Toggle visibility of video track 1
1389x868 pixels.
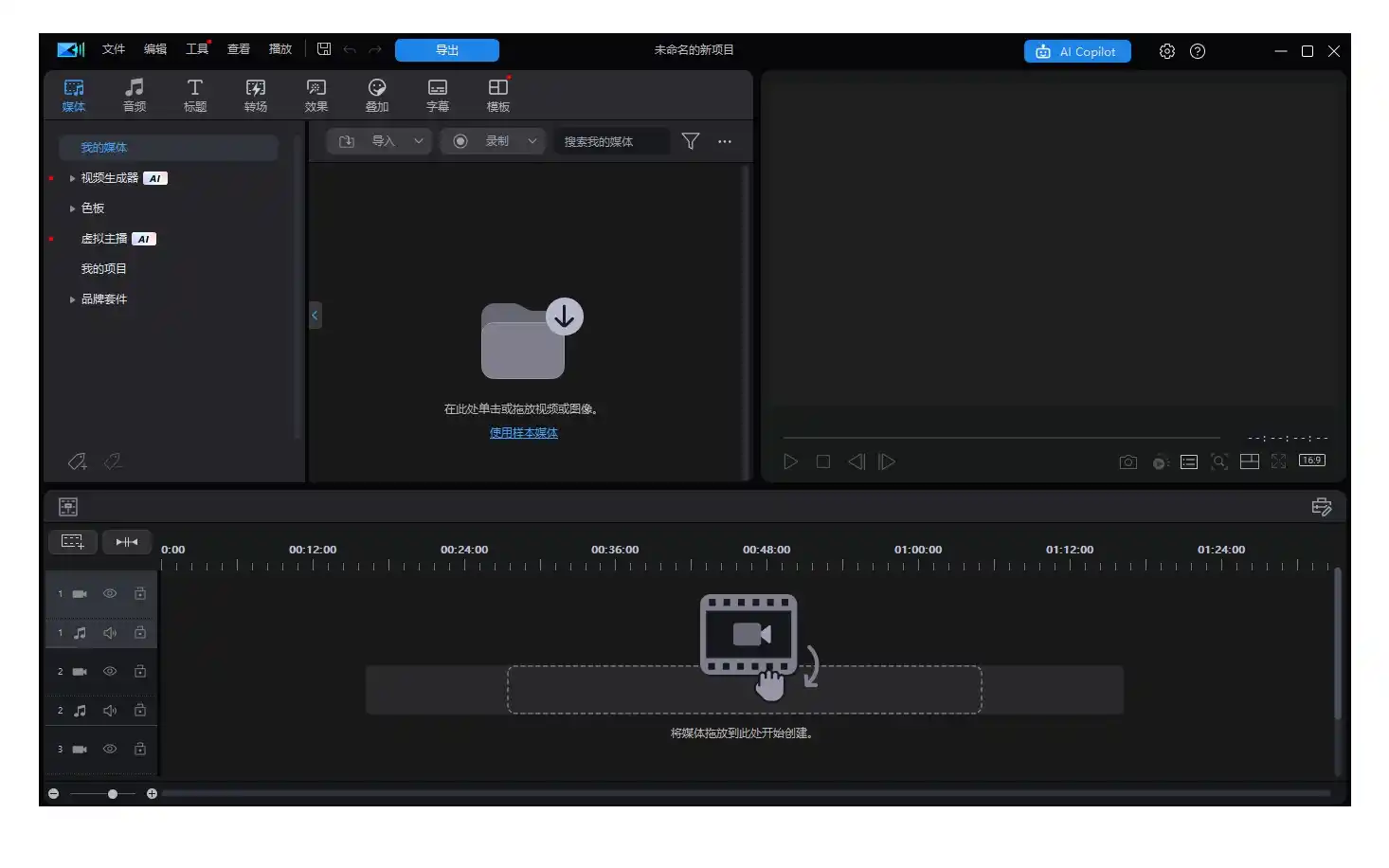(x=110, y=593)
